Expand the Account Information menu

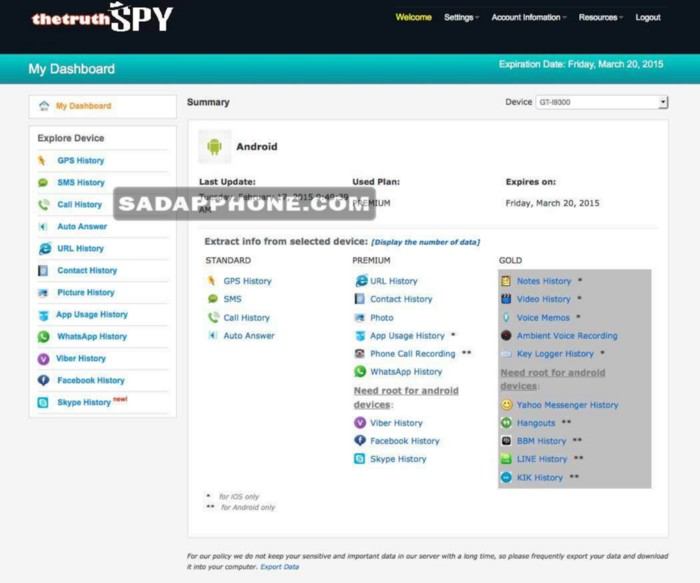click(x=529, y=17)
